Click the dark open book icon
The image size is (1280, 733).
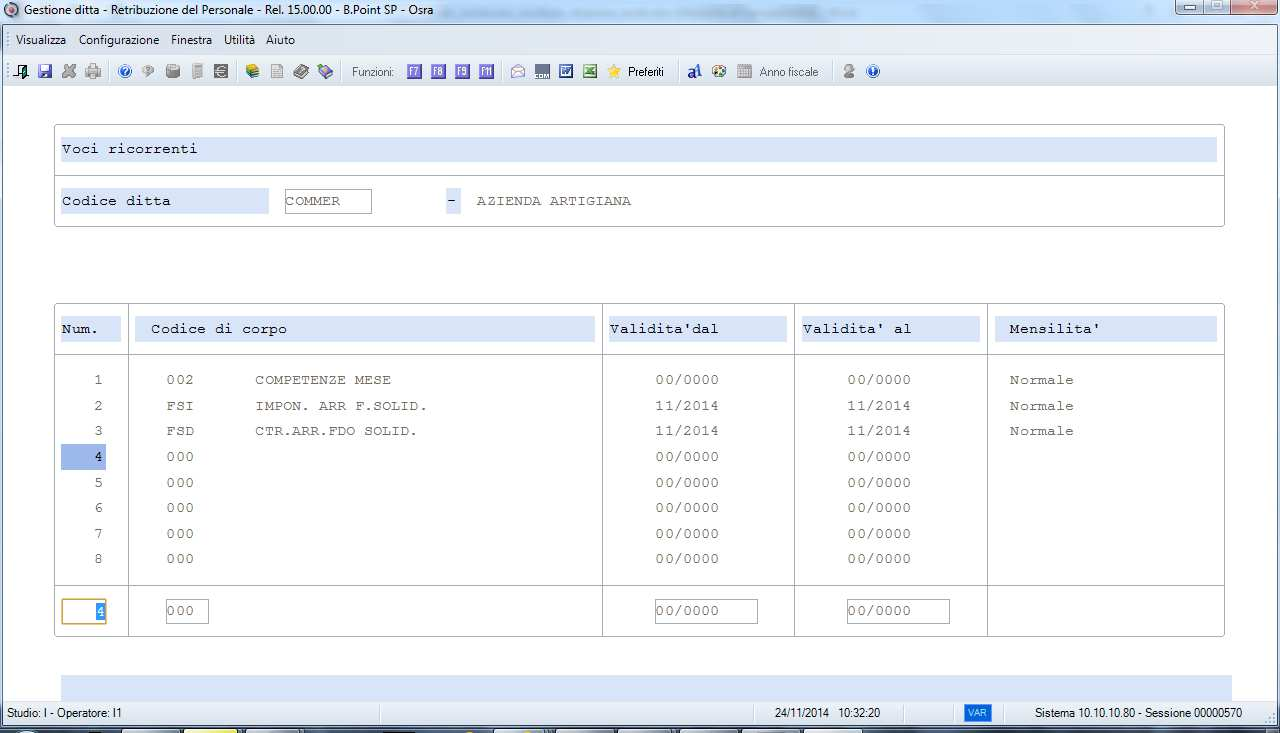click(x=301, y=72)
